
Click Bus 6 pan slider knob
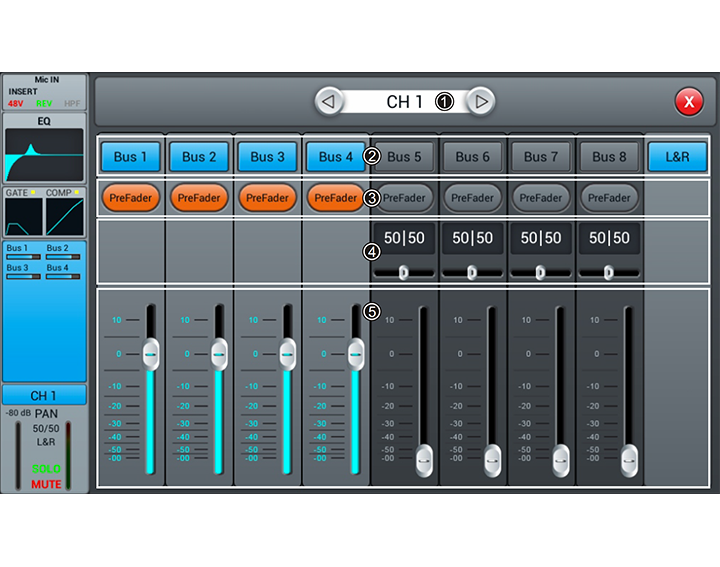tap(472, 272)
